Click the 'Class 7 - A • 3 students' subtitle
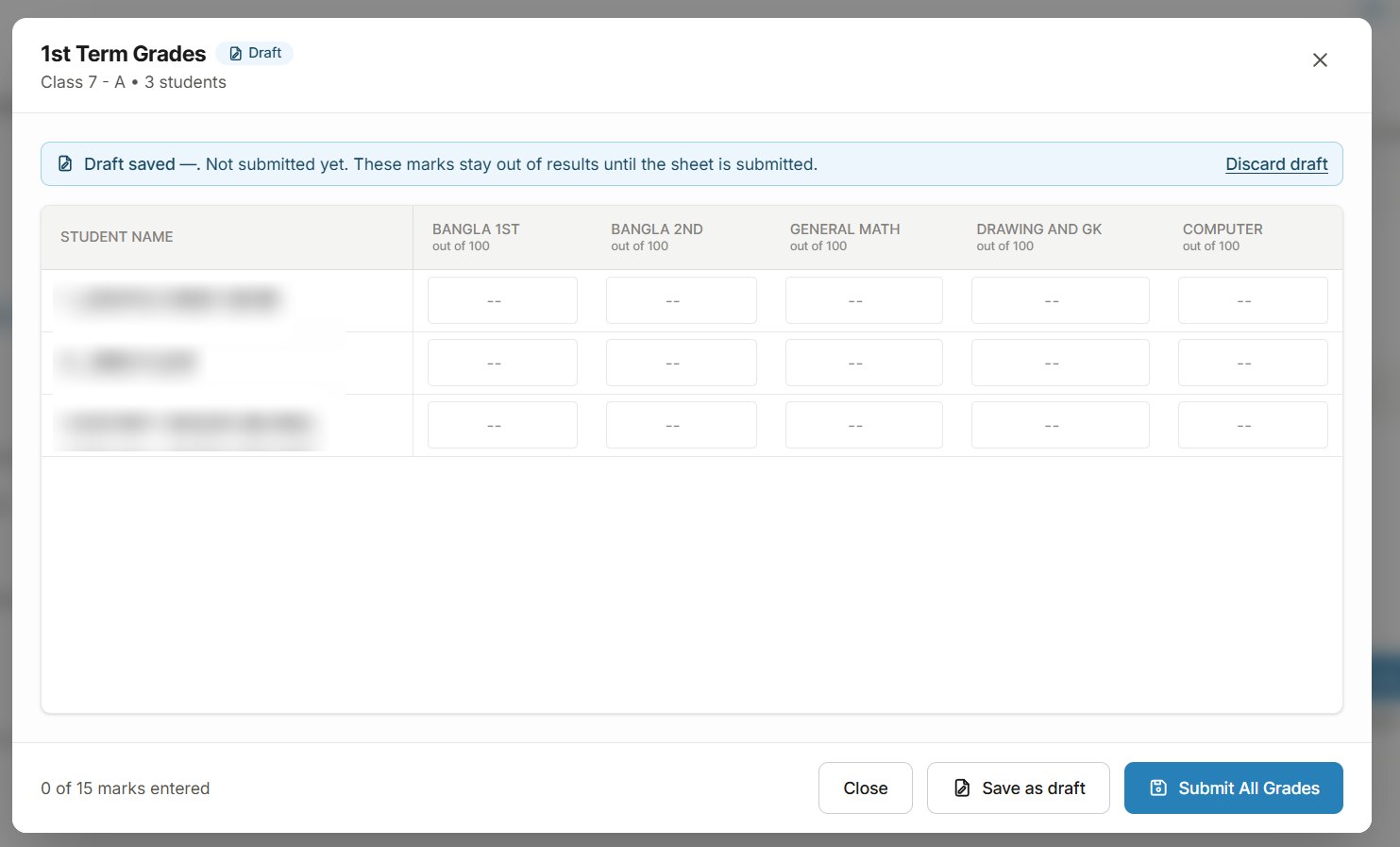Screen dimensions: 1400x847 pyautogui.click(x=133, y=82)
